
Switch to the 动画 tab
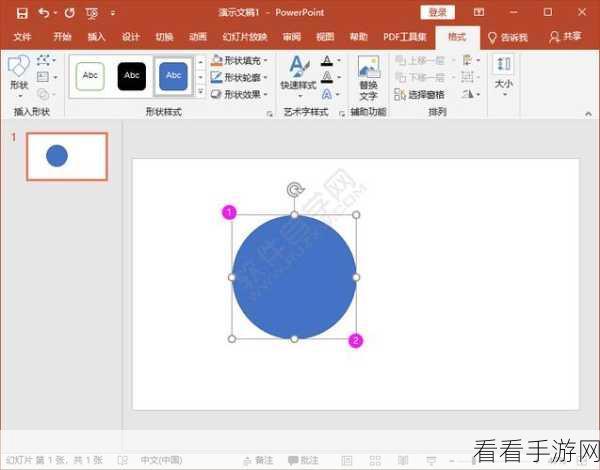tap(198, 37)
